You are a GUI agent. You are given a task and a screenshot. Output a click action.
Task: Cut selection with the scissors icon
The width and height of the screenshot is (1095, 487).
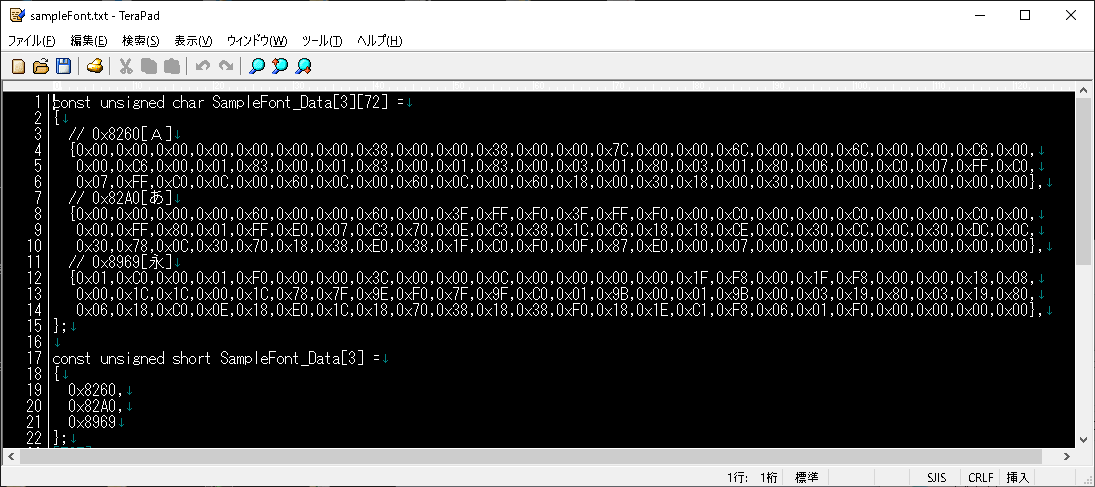pos(126,66)
